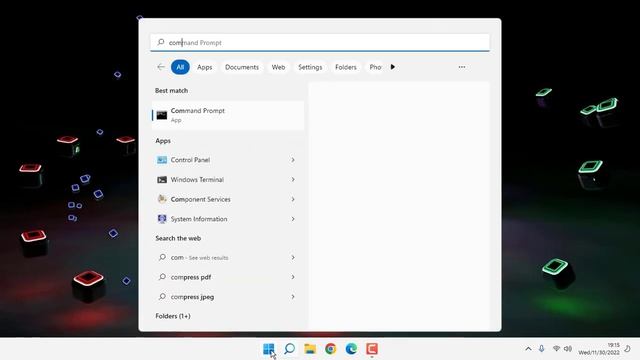640x360 pixels.
Task: Click the Component Services app icon
Action: click(x=162, y=199)
